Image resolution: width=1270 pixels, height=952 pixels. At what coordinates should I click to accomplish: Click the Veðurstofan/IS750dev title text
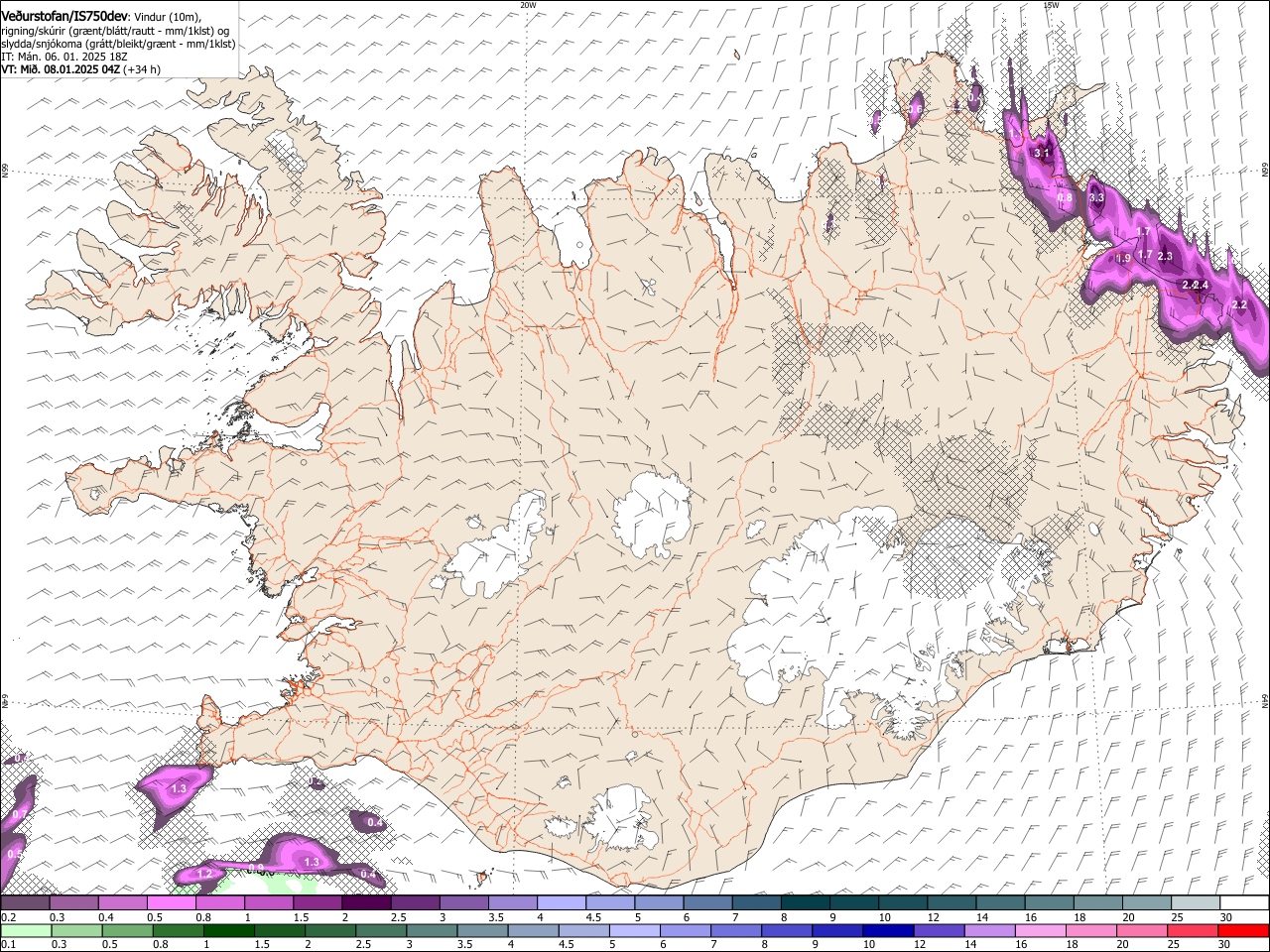click(x=63, y=16)
